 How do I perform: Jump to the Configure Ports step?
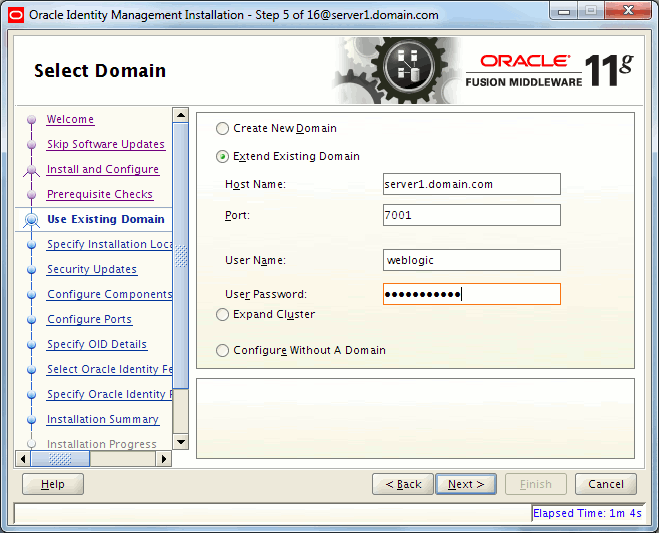pyautogui.click(x=90, y=319)
